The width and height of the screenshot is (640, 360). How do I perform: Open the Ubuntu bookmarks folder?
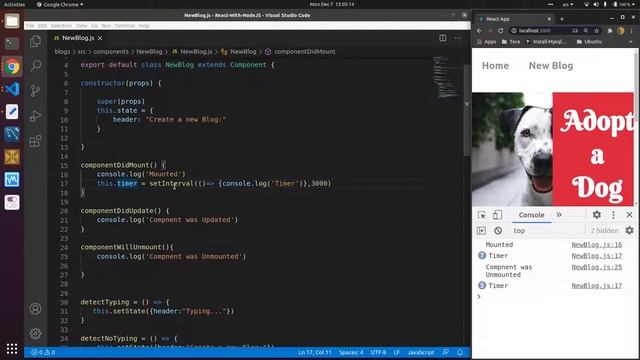589,42
